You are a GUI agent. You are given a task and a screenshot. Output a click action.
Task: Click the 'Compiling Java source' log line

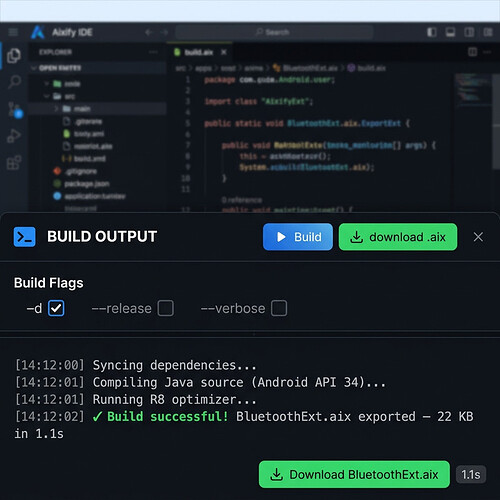click(200, 382)
